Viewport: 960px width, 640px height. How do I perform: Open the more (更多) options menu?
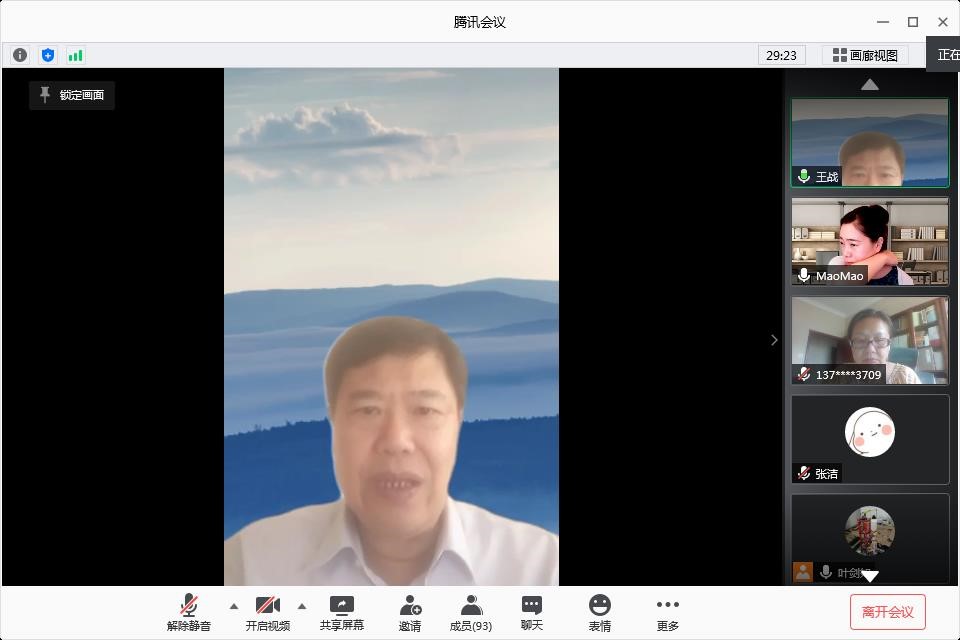[x=668, y=612]
